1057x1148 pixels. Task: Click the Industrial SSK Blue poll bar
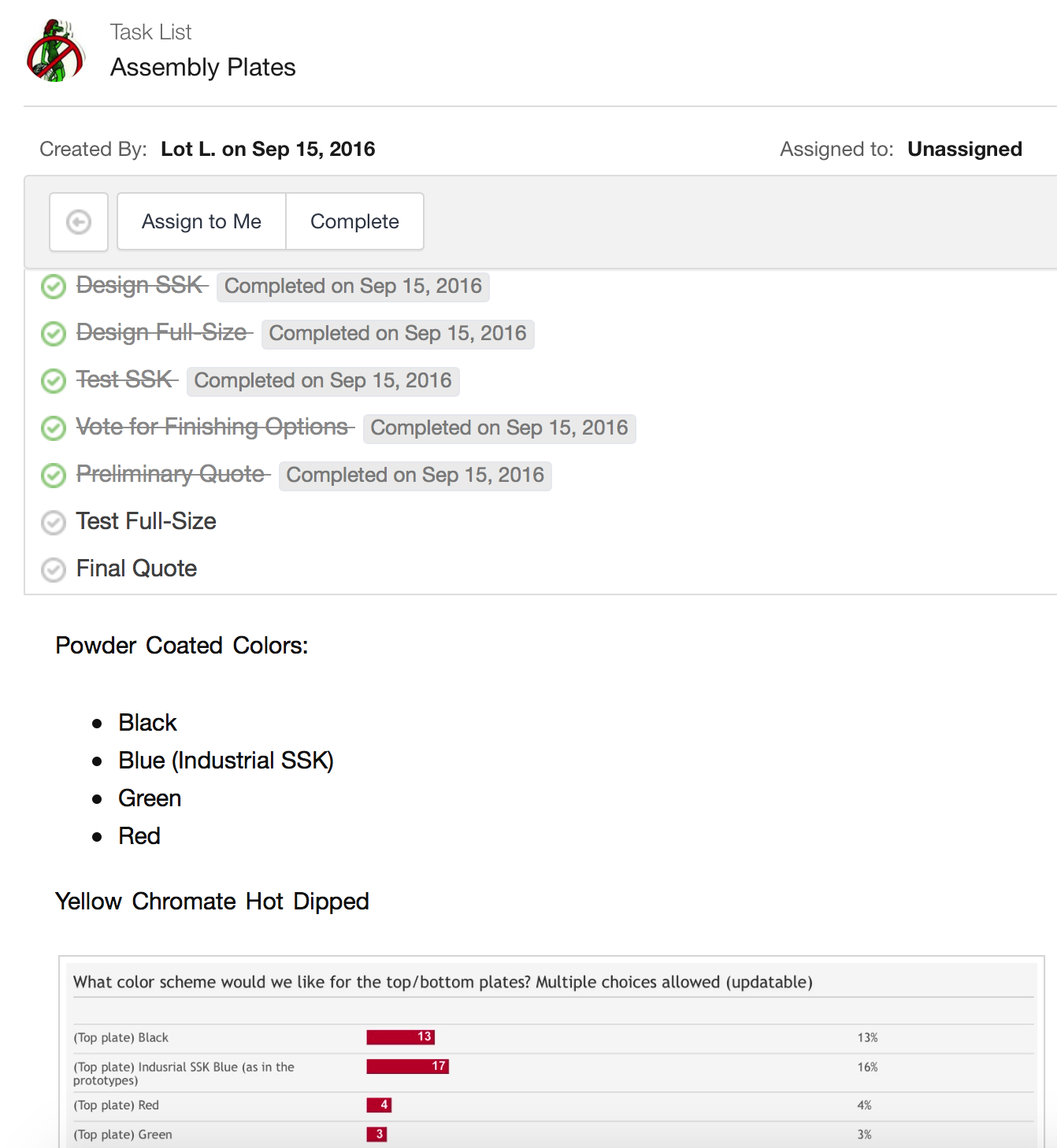(x=407, y=1066)
